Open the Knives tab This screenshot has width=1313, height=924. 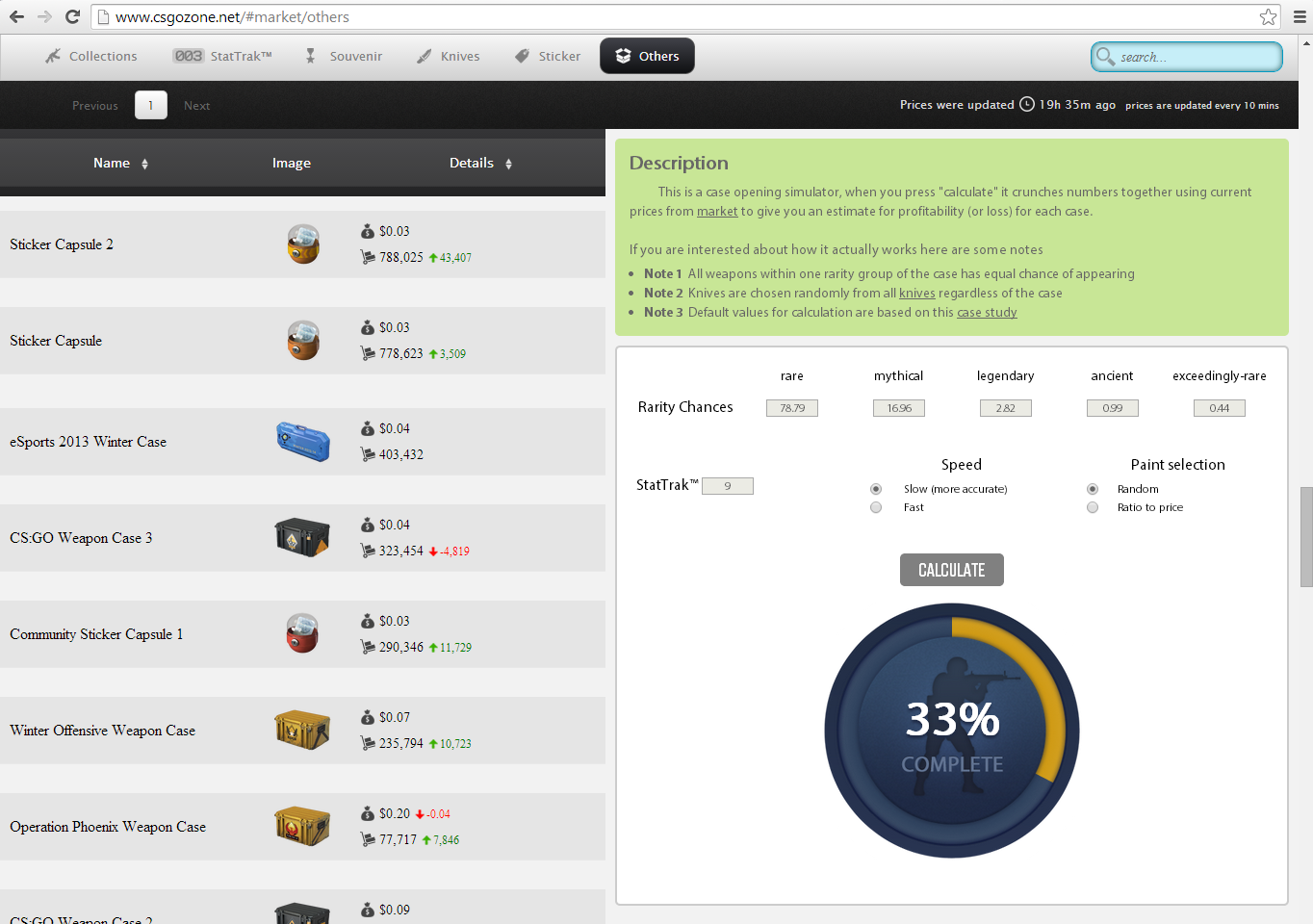pos(448,56)
